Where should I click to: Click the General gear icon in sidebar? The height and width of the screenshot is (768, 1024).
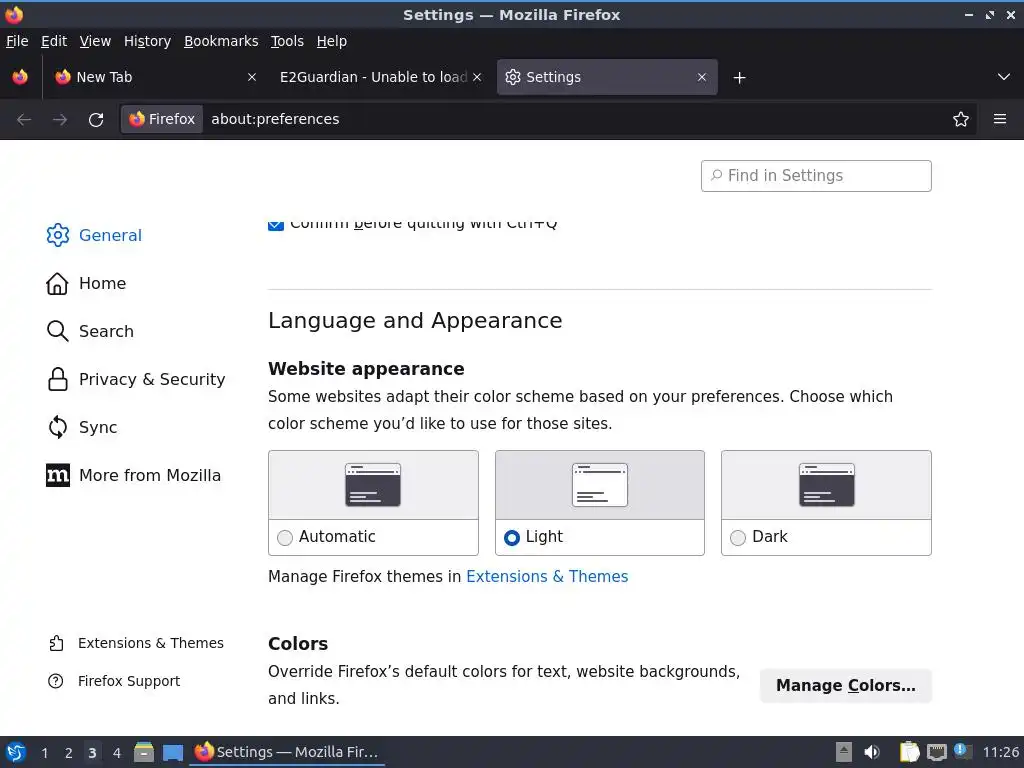coord(57,235)
